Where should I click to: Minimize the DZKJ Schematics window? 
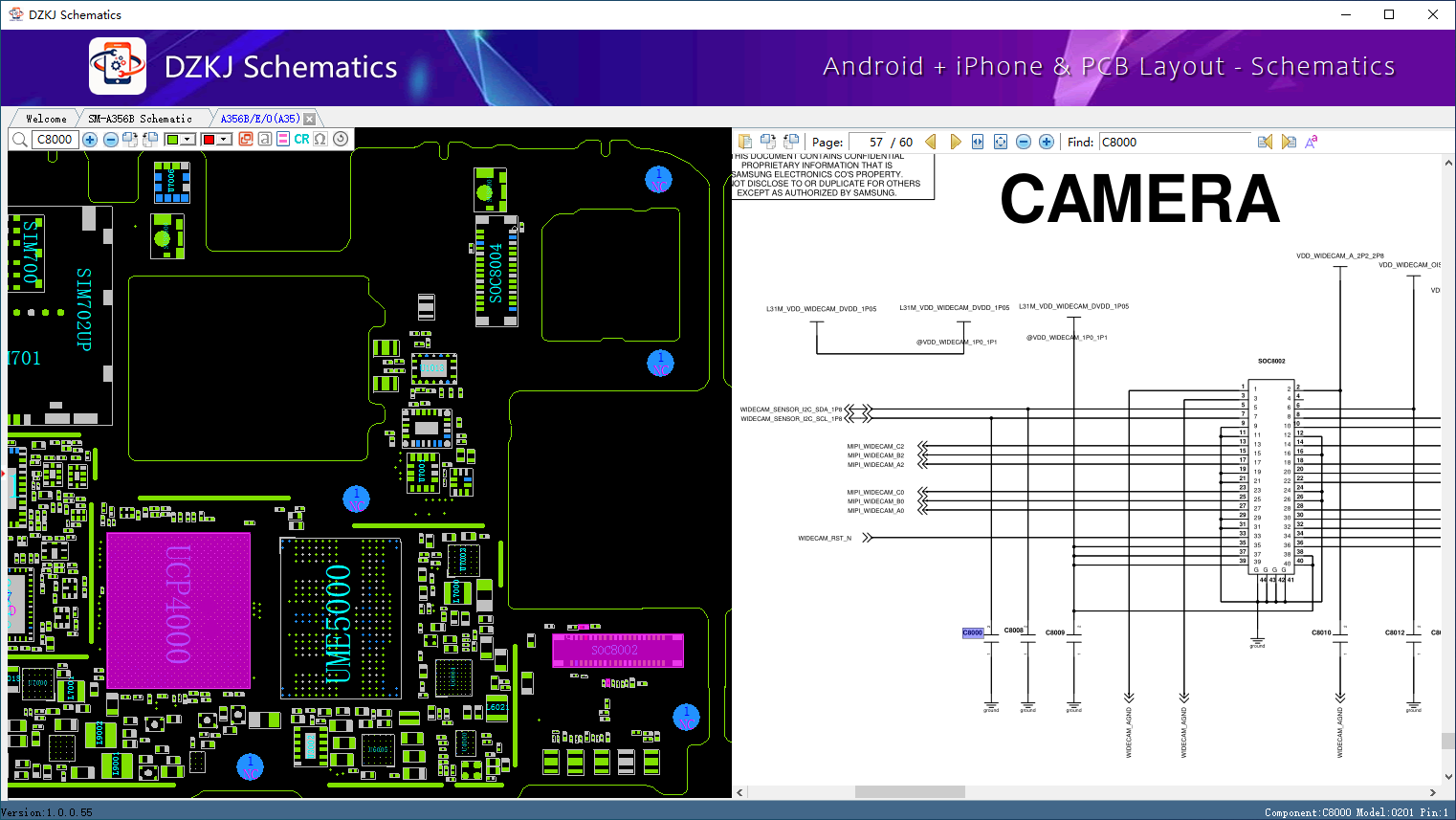tap(1345, 14)
